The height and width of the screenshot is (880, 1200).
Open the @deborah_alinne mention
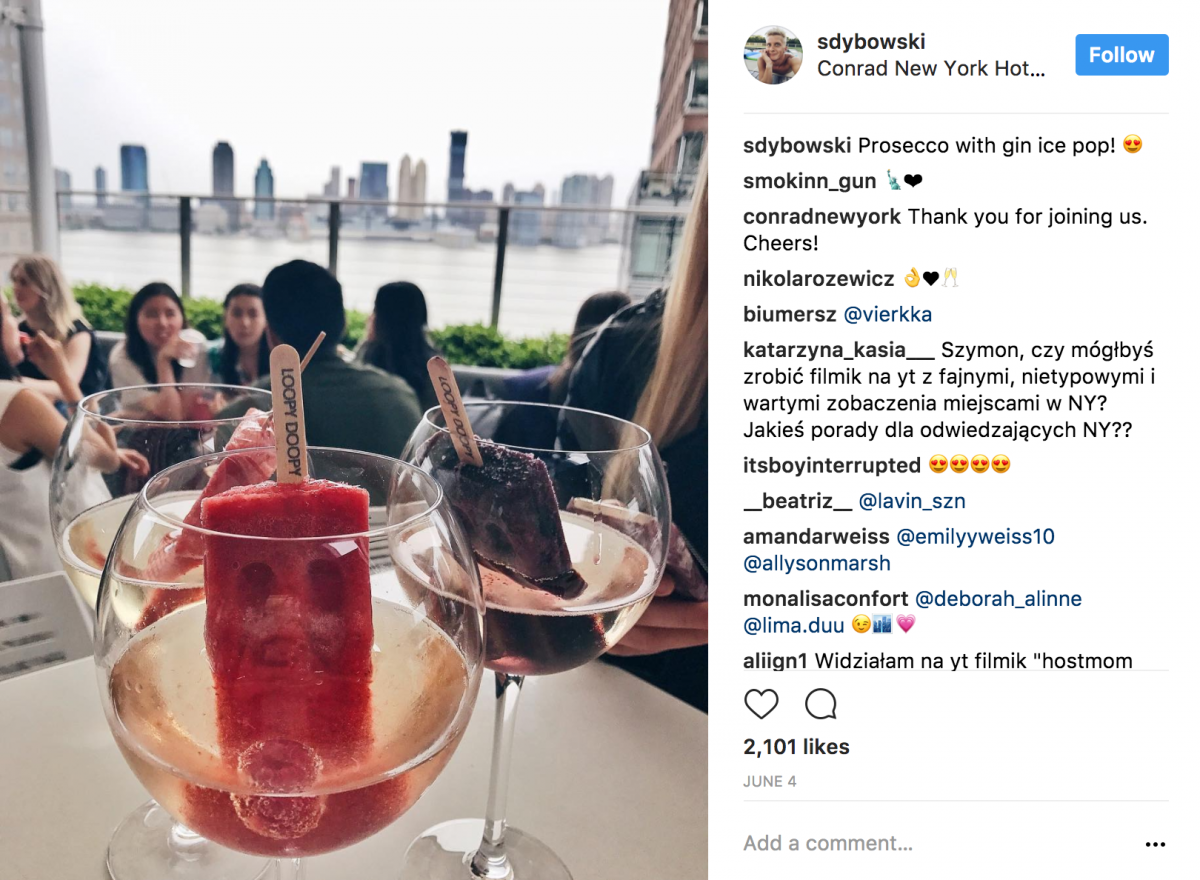[999, 599]
